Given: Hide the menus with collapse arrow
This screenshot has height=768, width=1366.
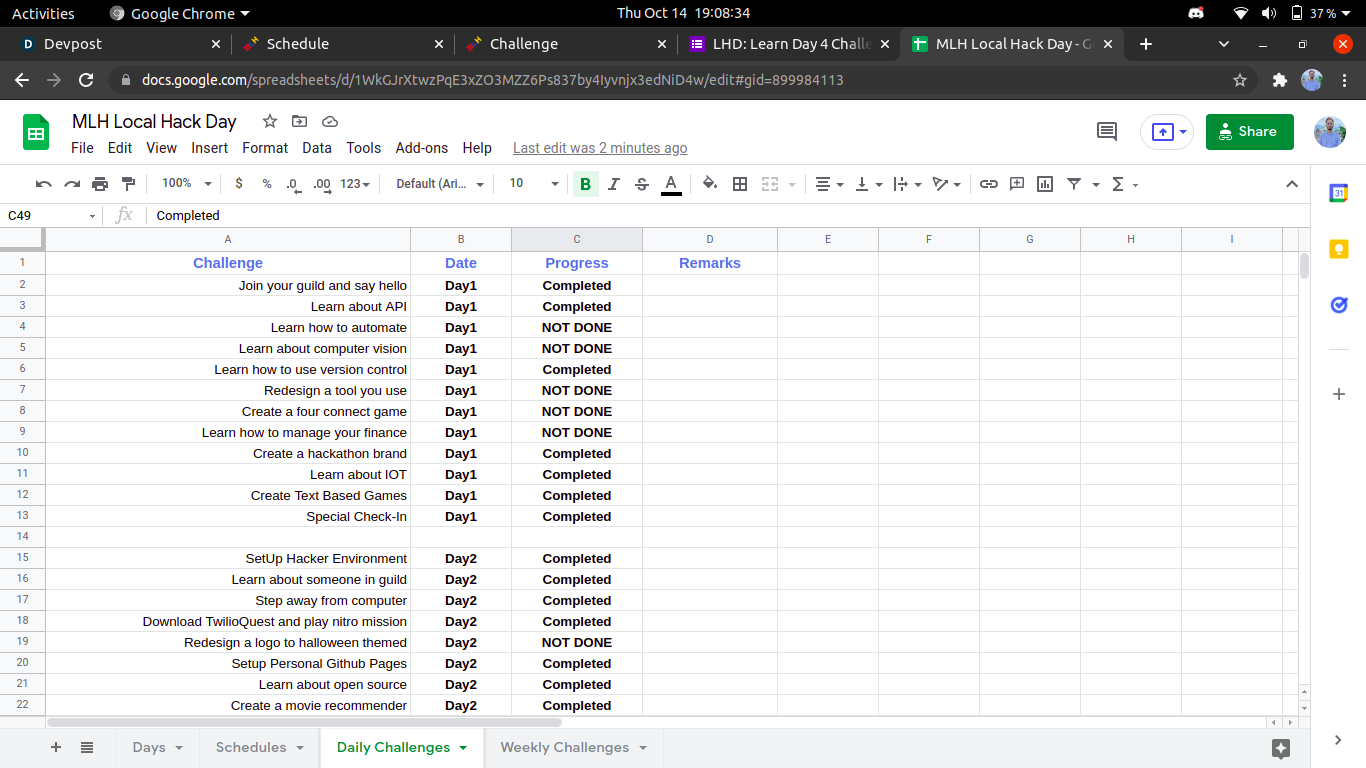Looking at the screenshot, I should coord(1292,184).
